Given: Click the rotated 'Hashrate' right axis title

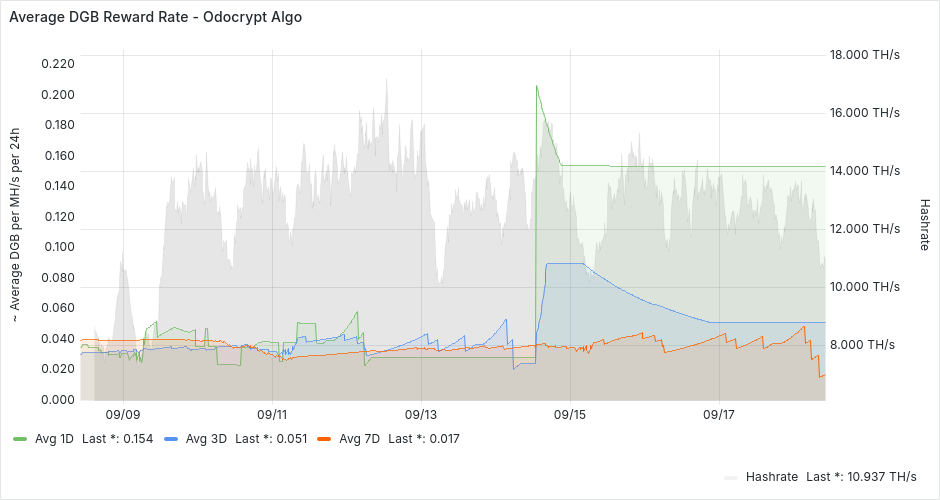Looking at the screenshot, I should tap(924, 225).
